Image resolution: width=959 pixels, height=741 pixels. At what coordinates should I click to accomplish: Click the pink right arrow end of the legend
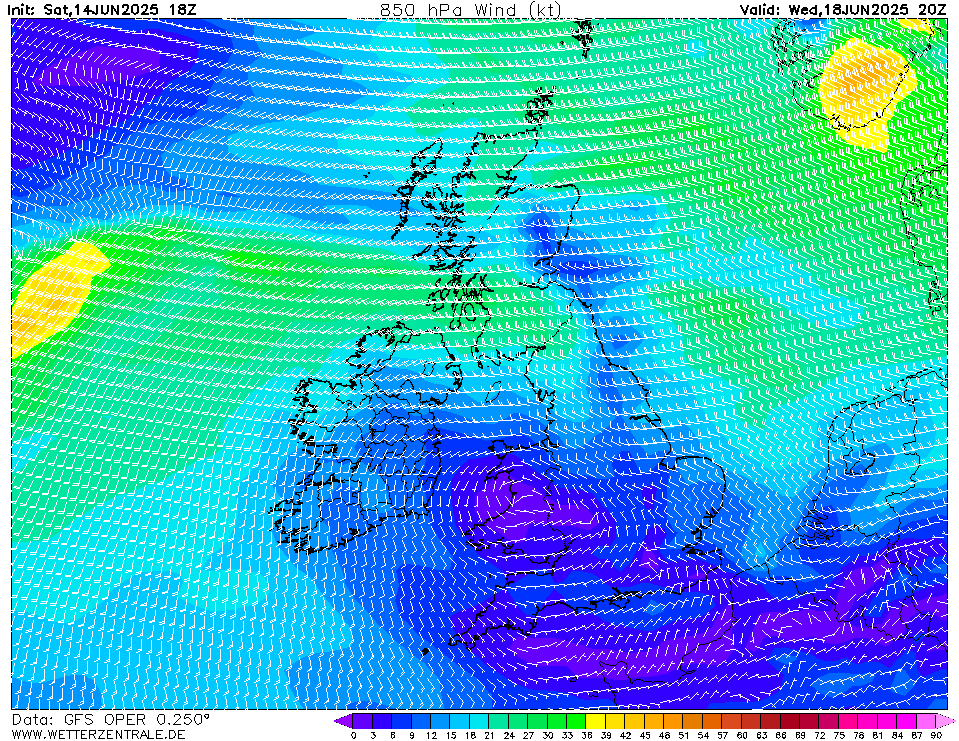point(946,721)
